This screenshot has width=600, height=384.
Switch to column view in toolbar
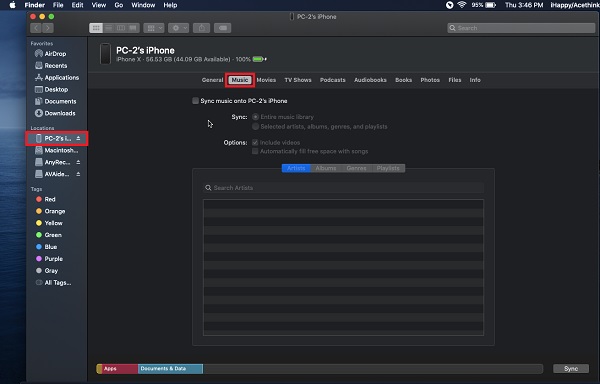(x=121, y=28)
